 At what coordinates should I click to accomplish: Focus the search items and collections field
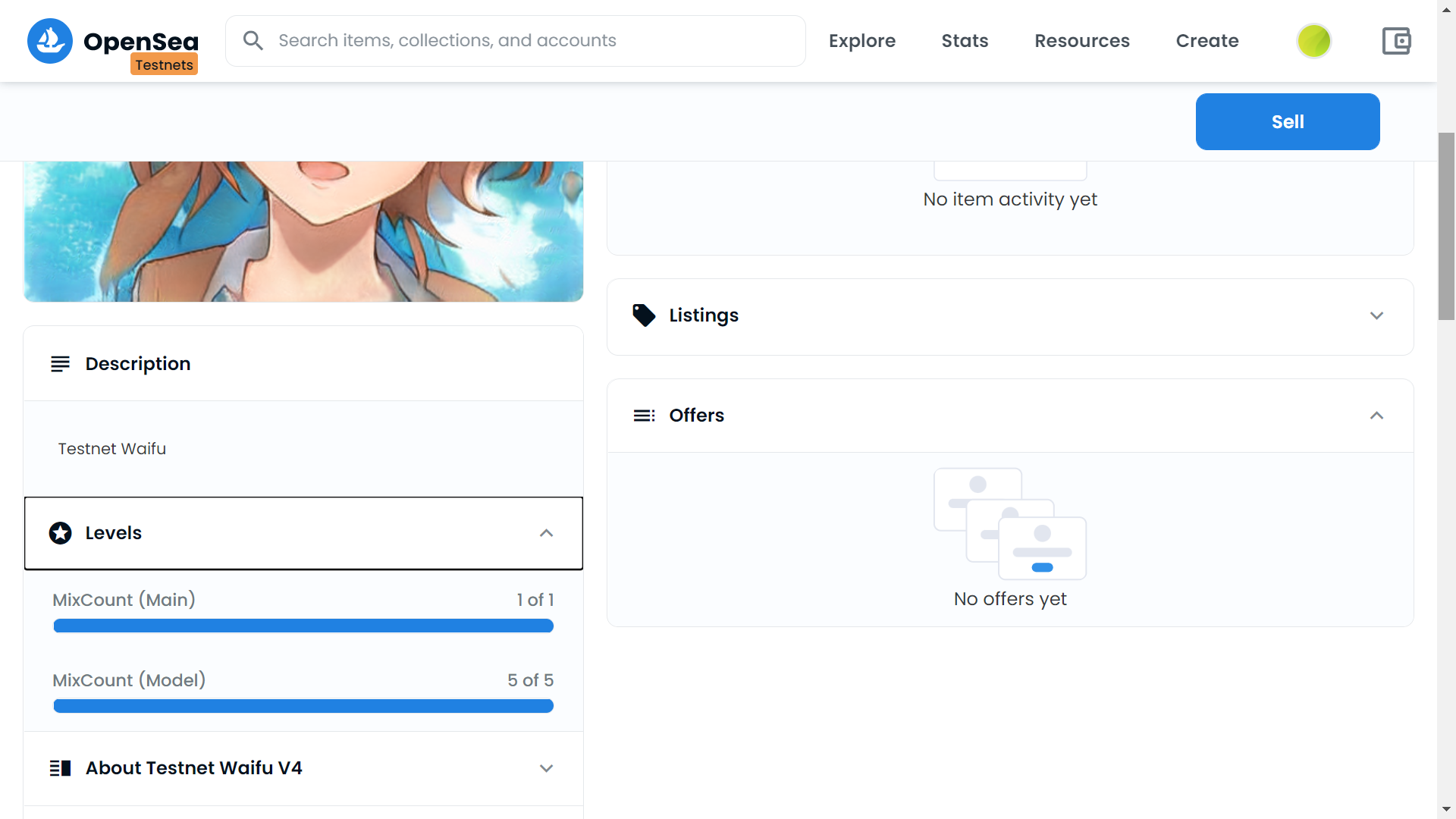click(x=516, y=41)
